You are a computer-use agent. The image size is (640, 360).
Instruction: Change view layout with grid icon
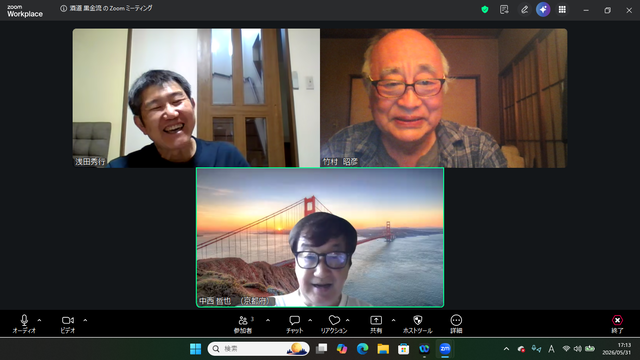point(562,9)
